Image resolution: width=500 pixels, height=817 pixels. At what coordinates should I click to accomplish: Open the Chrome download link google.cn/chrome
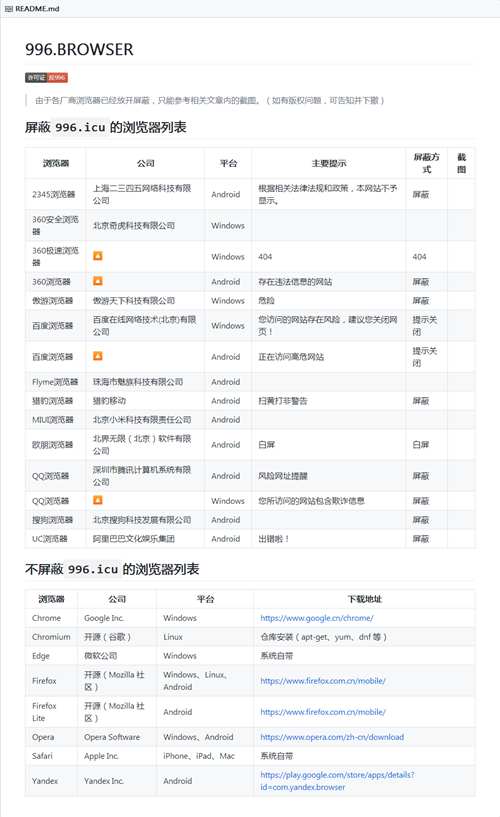317,618
